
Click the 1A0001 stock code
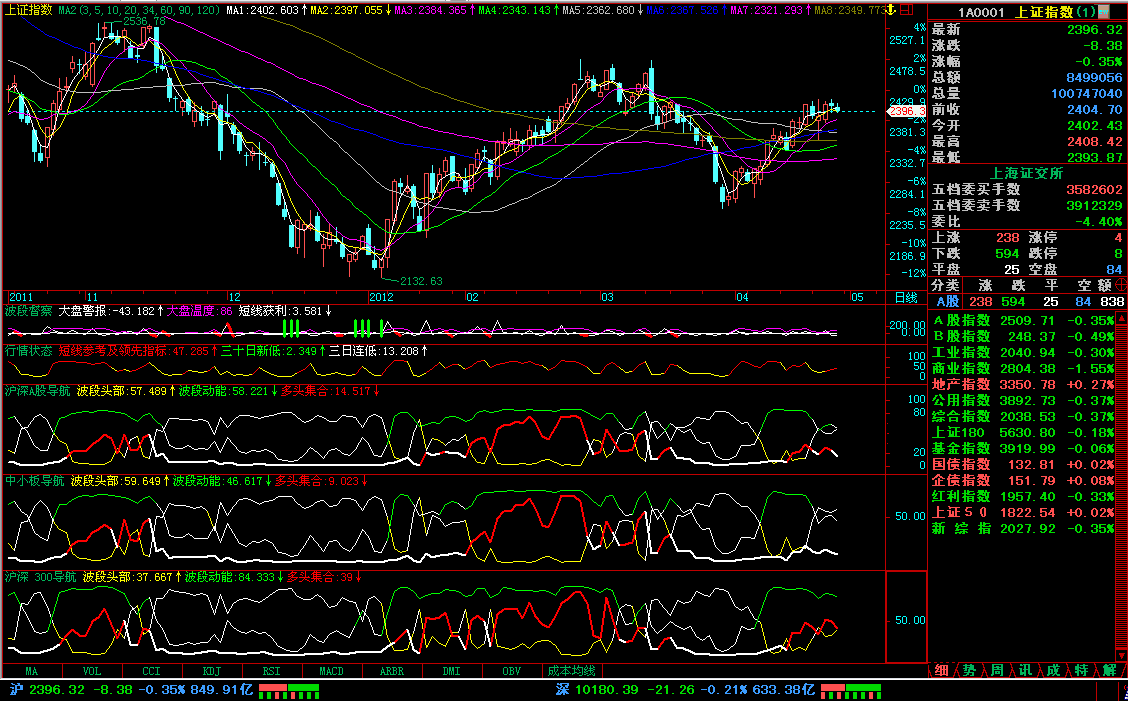click(981, 12)
